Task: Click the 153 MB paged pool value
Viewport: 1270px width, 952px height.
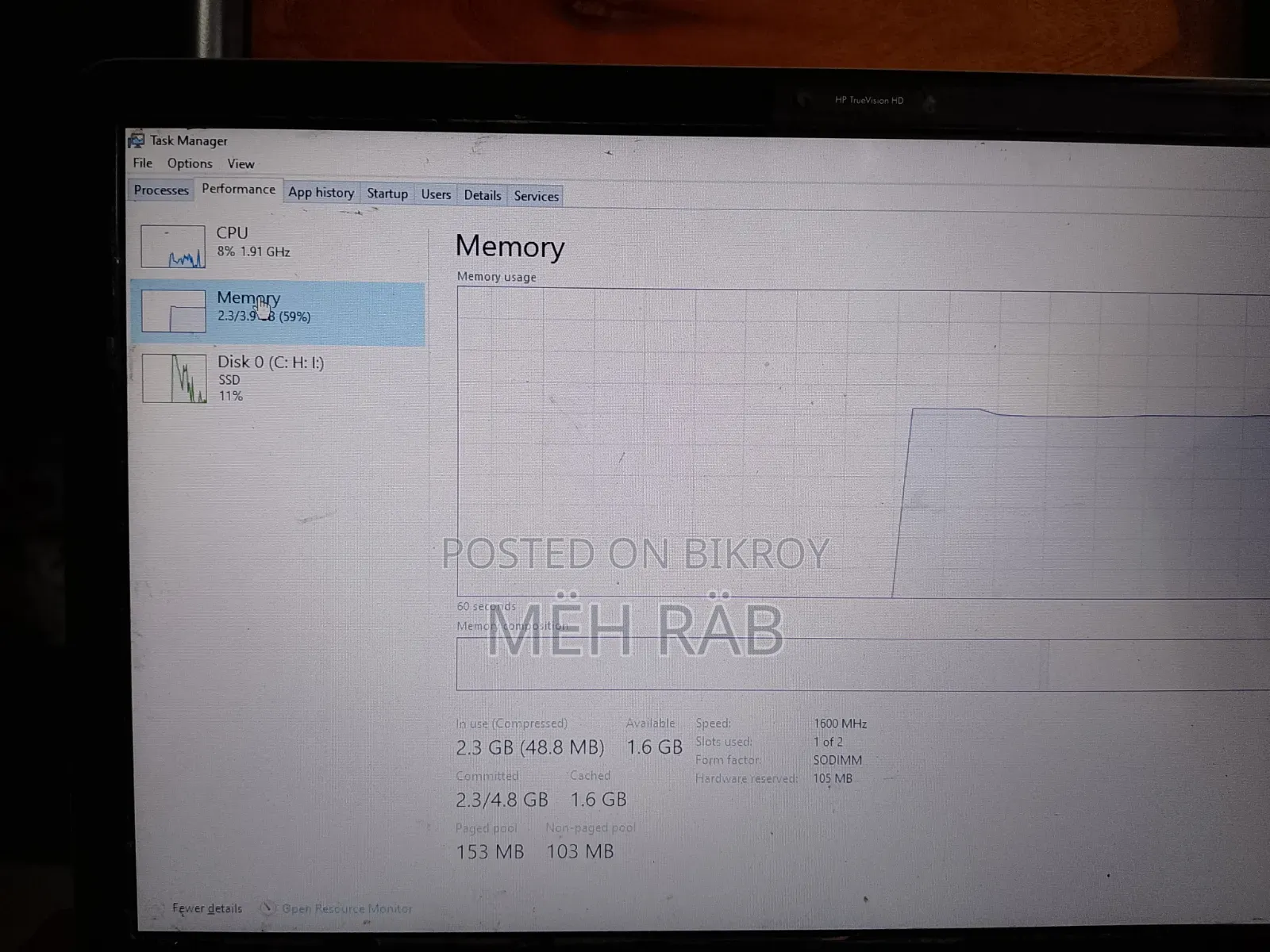Action: coord(490,852)
